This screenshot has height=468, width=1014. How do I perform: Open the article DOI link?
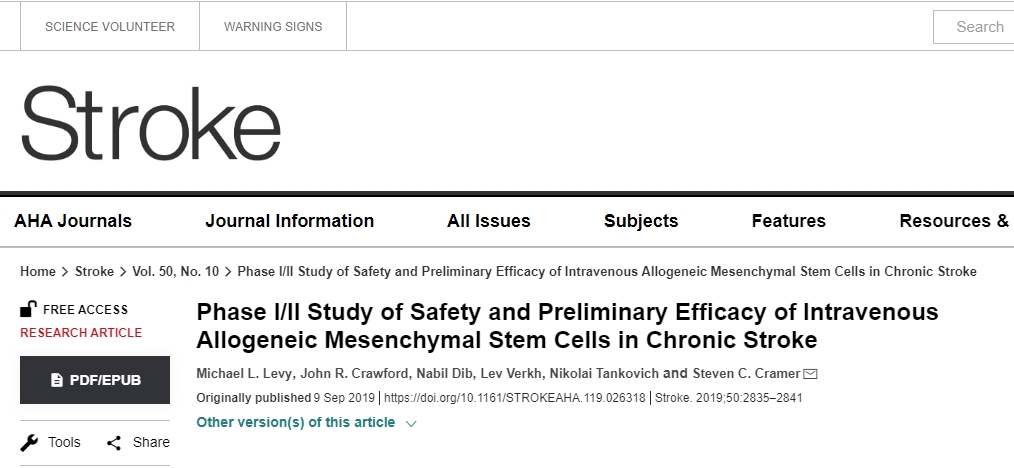pos(515,398)
